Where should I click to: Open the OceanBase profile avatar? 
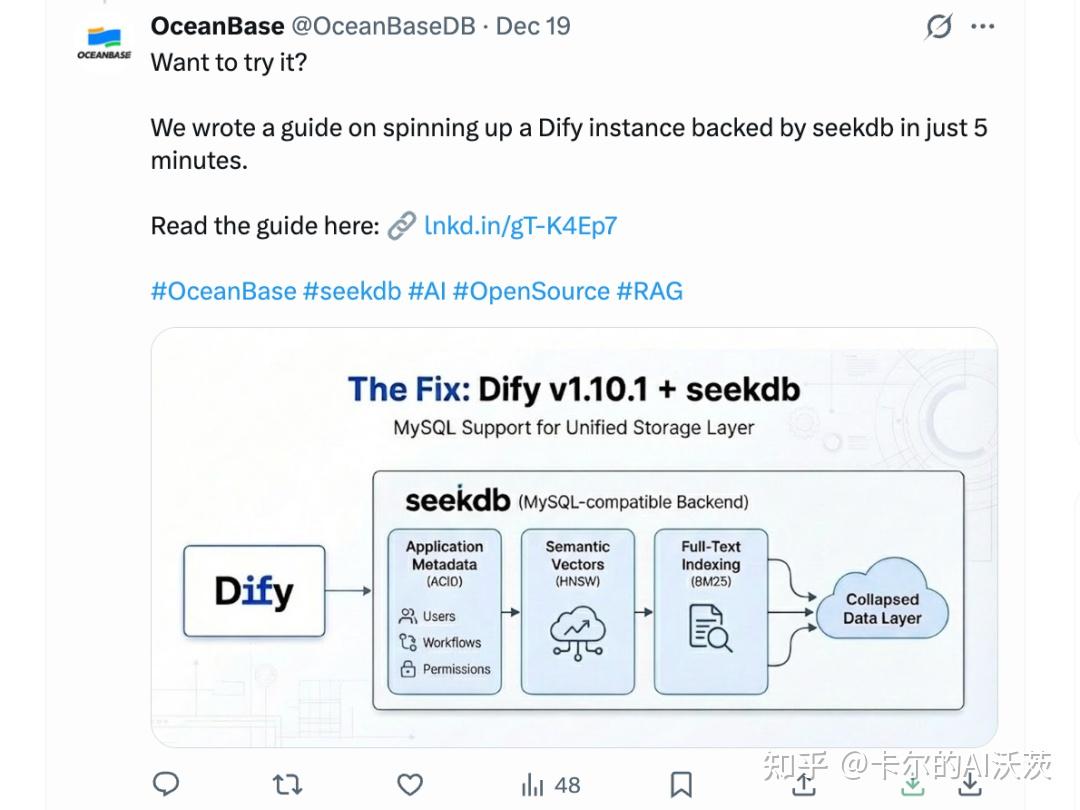pyautogui.click(x=104, y=43)
